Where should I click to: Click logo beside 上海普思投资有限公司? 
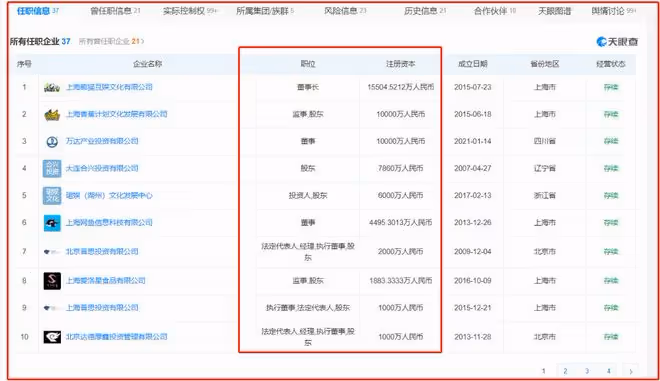point(52,308)
